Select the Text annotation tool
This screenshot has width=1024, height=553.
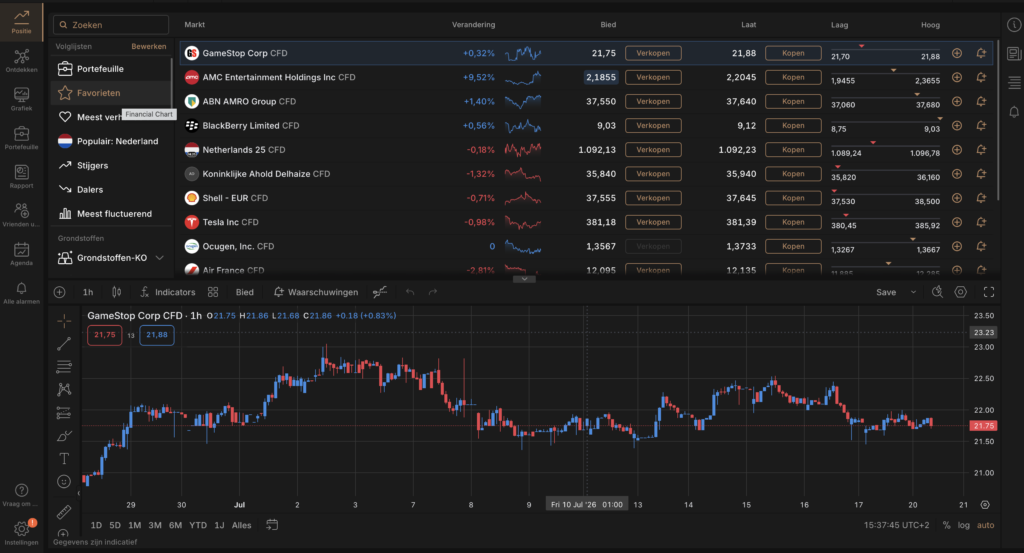pyautogui.click(x=64, y=458)
